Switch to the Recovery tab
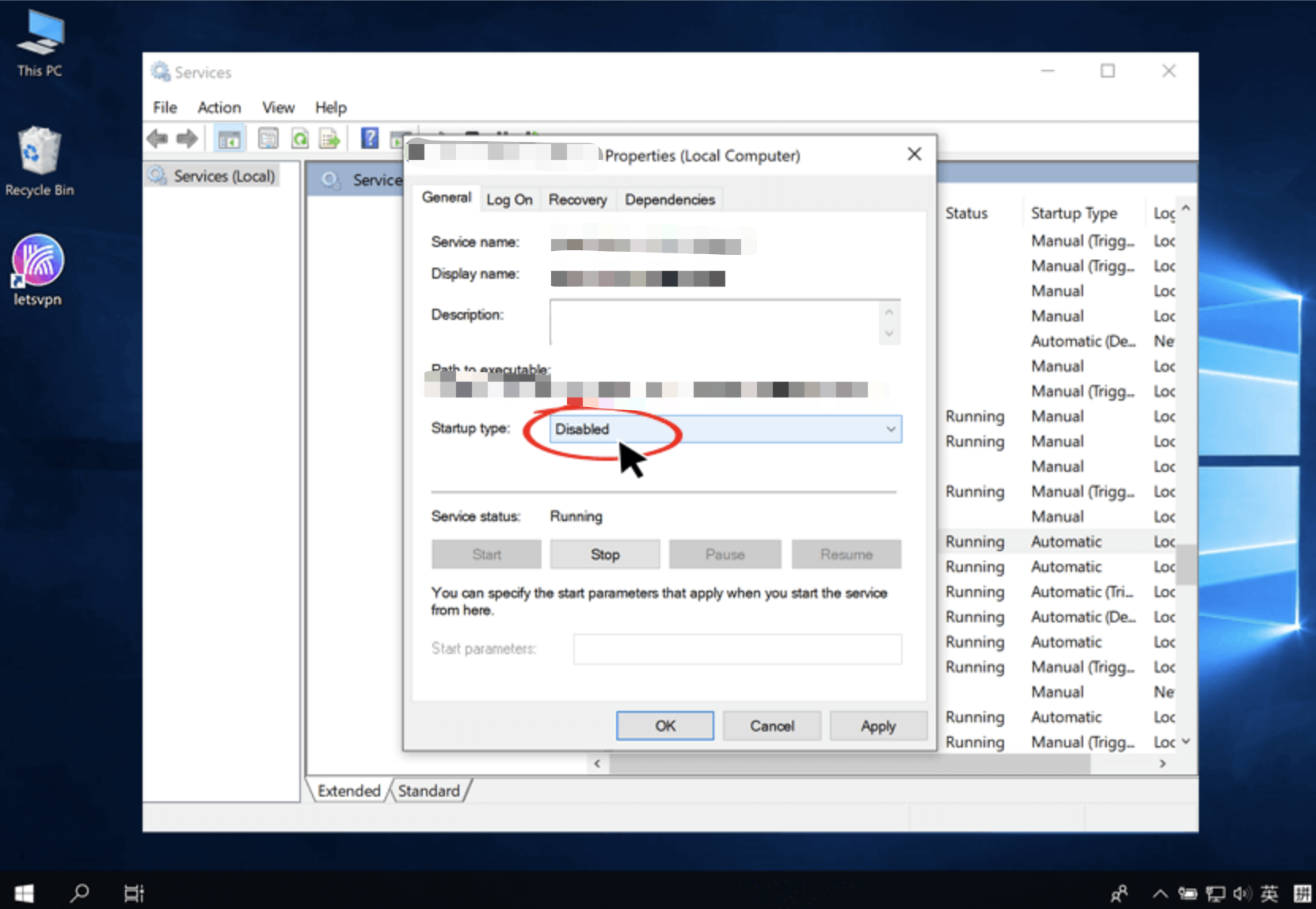The height and width of the screenshot is (909, 1316). pyautogui.click(x=578, y=200)
